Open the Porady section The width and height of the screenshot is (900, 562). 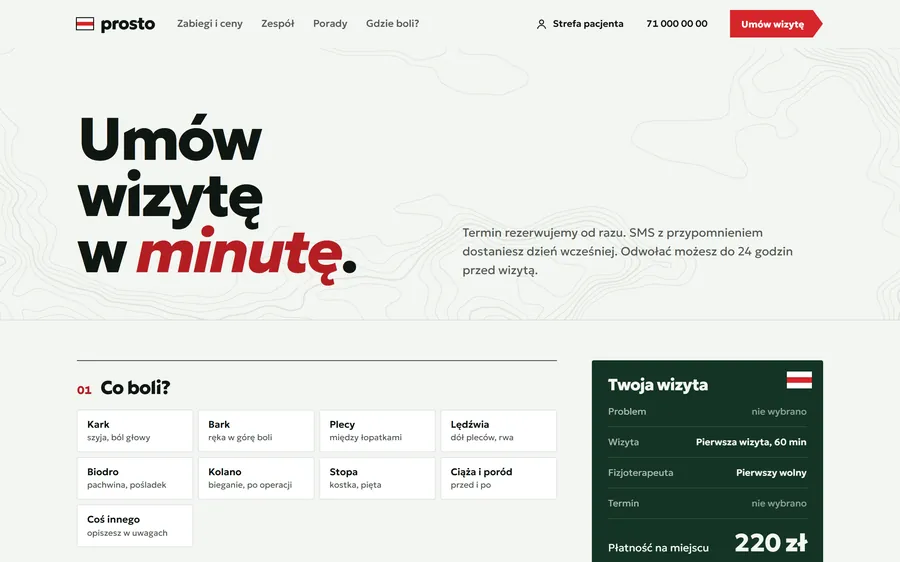click(330, 24)
